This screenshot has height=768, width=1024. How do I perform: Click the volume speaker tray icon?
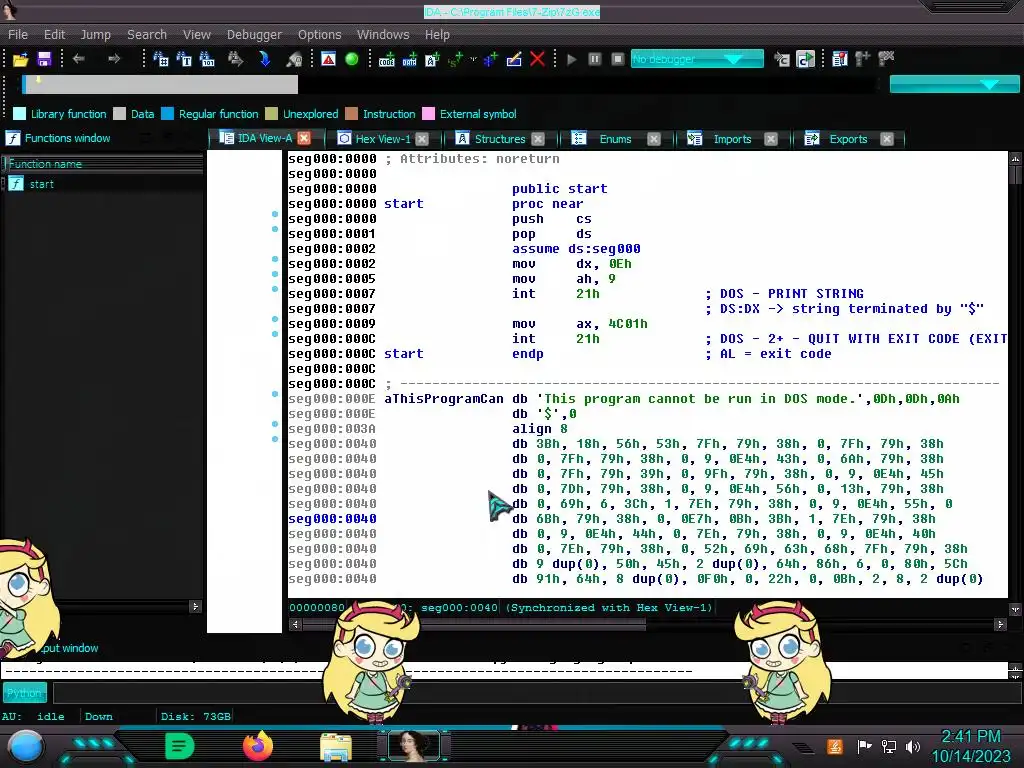point(912,746)
